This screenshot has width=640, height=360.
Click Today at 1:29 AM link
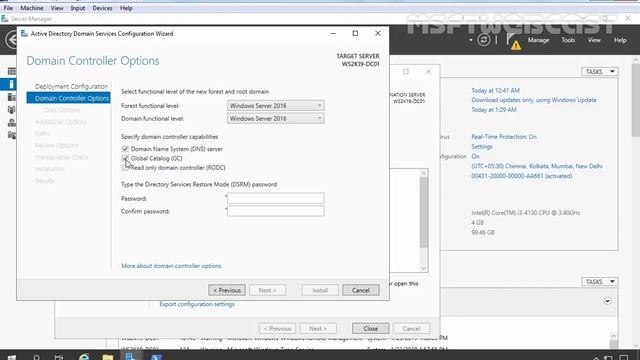(494, 110)
